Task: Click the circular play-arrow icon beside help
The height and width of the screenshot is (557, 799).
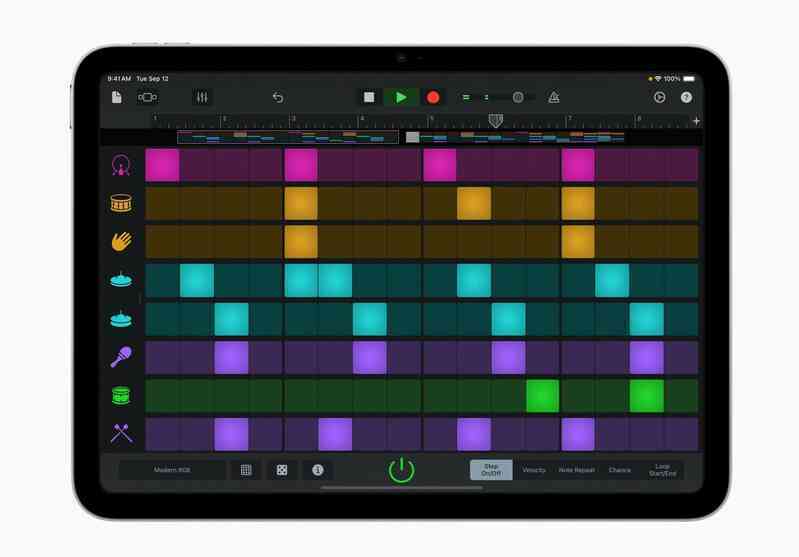Action: [659, 97]
